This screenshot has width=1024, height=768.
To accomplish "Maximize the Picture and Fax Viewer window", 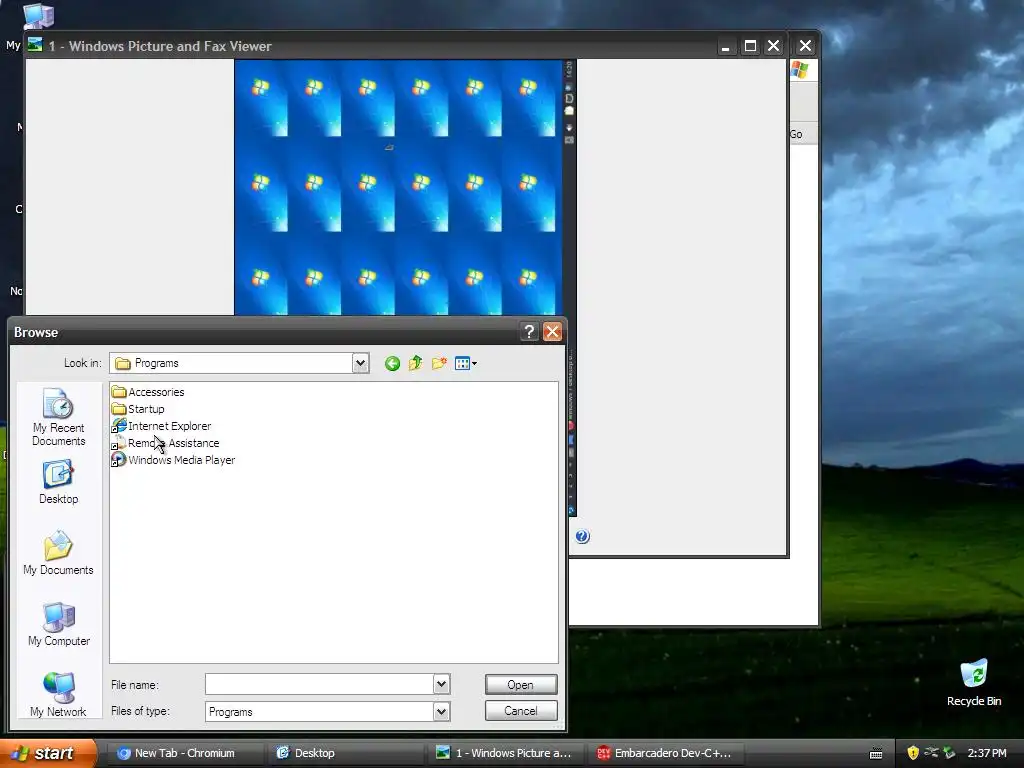I will 750,46.
